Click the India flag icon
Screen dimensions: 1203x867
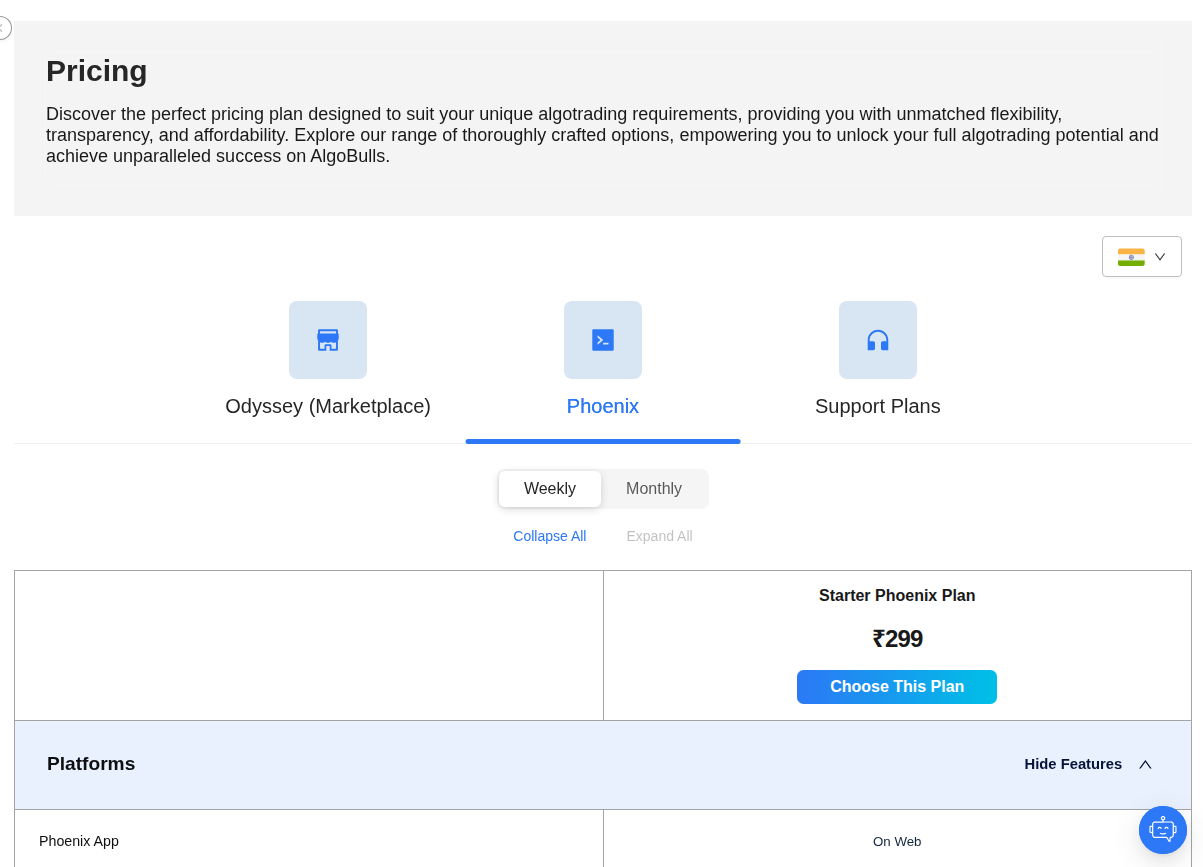[x=1131, y=257]
